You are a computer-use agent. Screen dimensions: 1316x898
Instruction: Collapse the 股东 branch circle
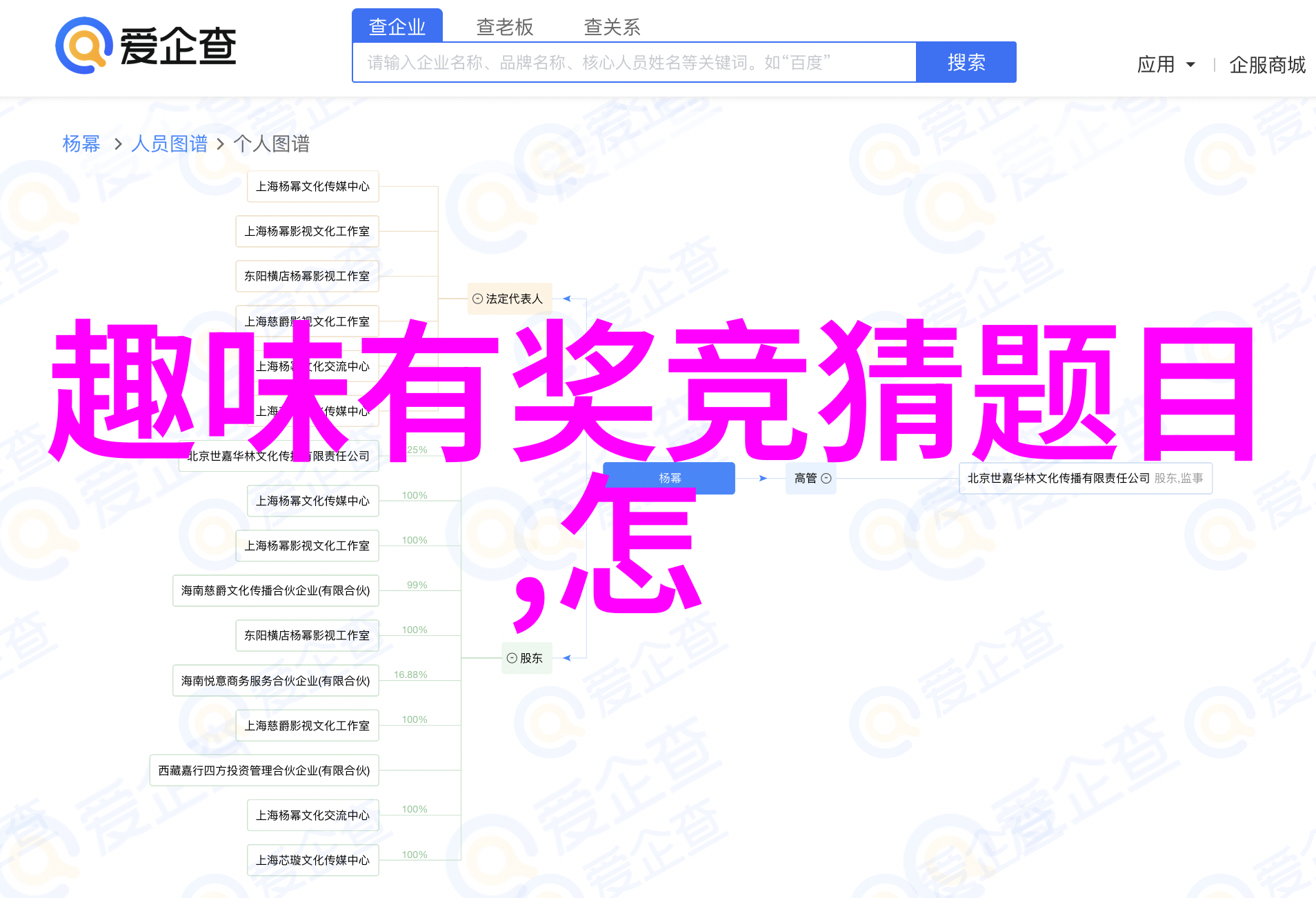pos(512,658)
